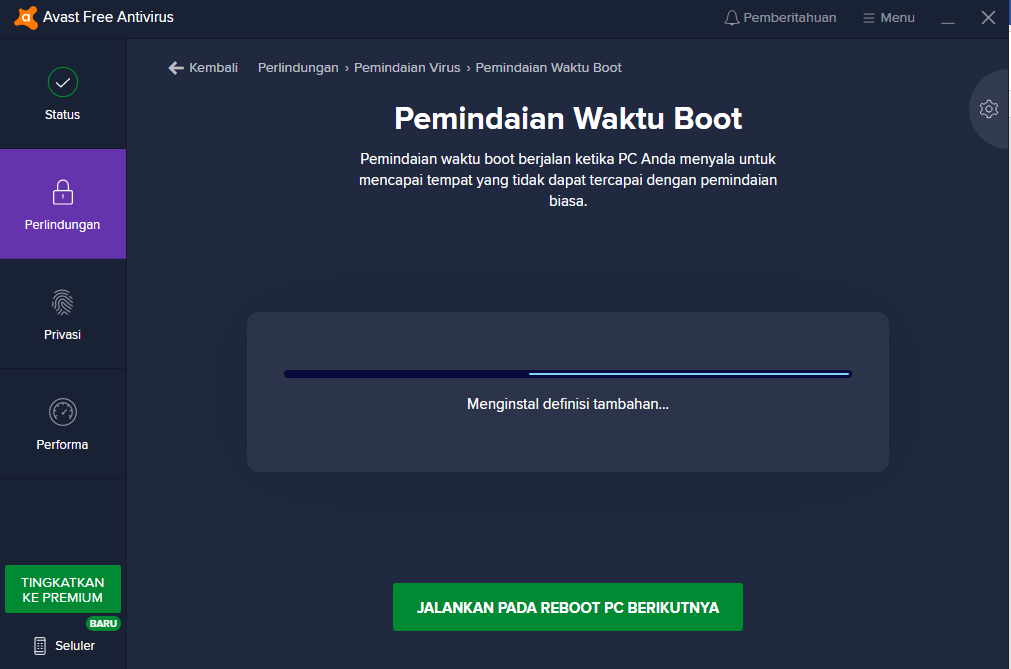Viewport: 1011px width, 669px height.
Task: Open Privasi via the fingerprint icon
Action: click(62, 302)
